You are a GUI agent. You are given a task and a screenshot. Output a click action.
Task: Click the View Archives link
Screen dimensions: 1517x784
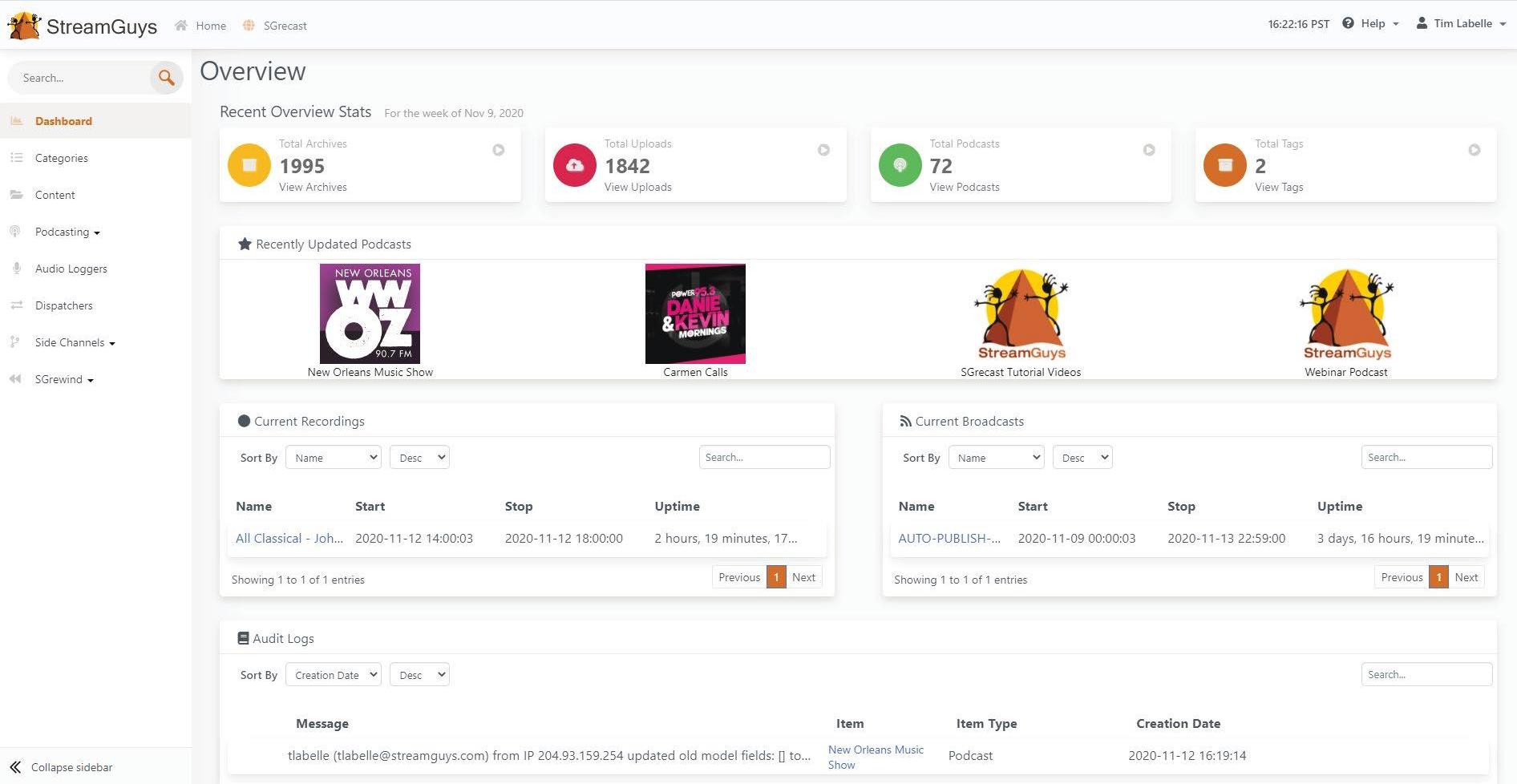313,187
